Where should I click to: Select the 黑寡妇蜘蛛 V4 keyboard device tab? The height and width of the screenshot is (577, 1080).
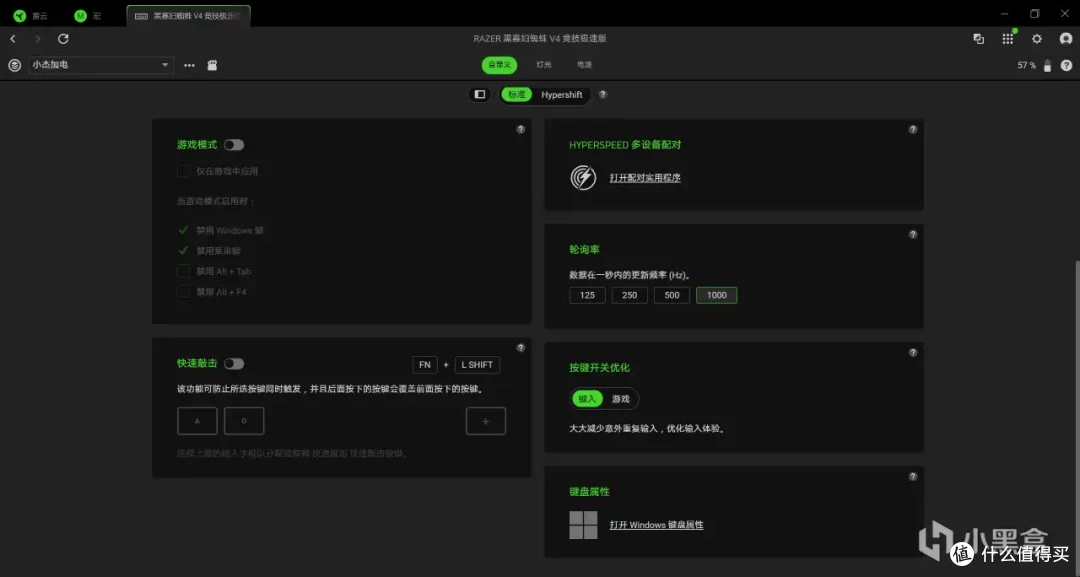pyautogui.click(x=188, y=16)
